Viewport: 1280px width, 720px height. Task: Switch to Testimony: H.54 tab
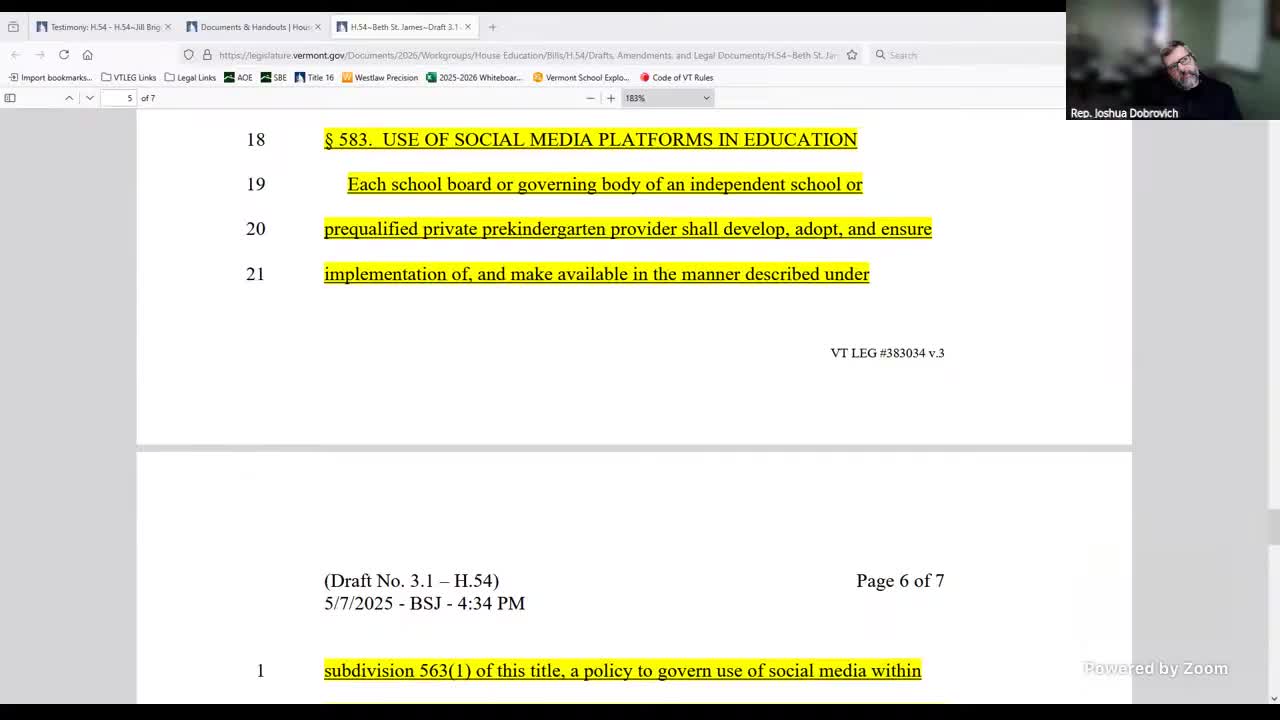[x=100, y=27]
